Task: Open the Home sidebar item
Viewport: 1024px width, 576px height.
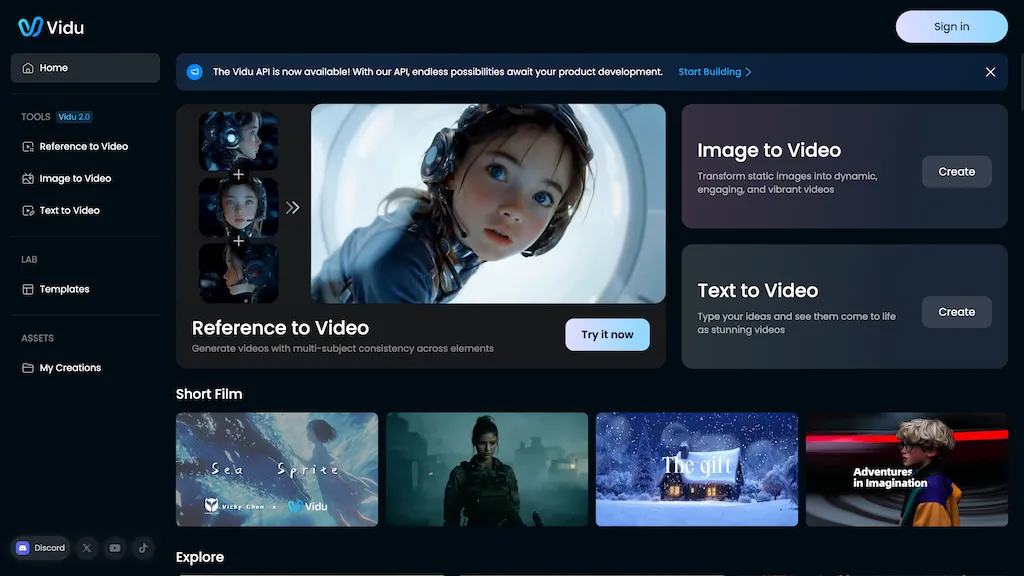Action: pos(85,68)
